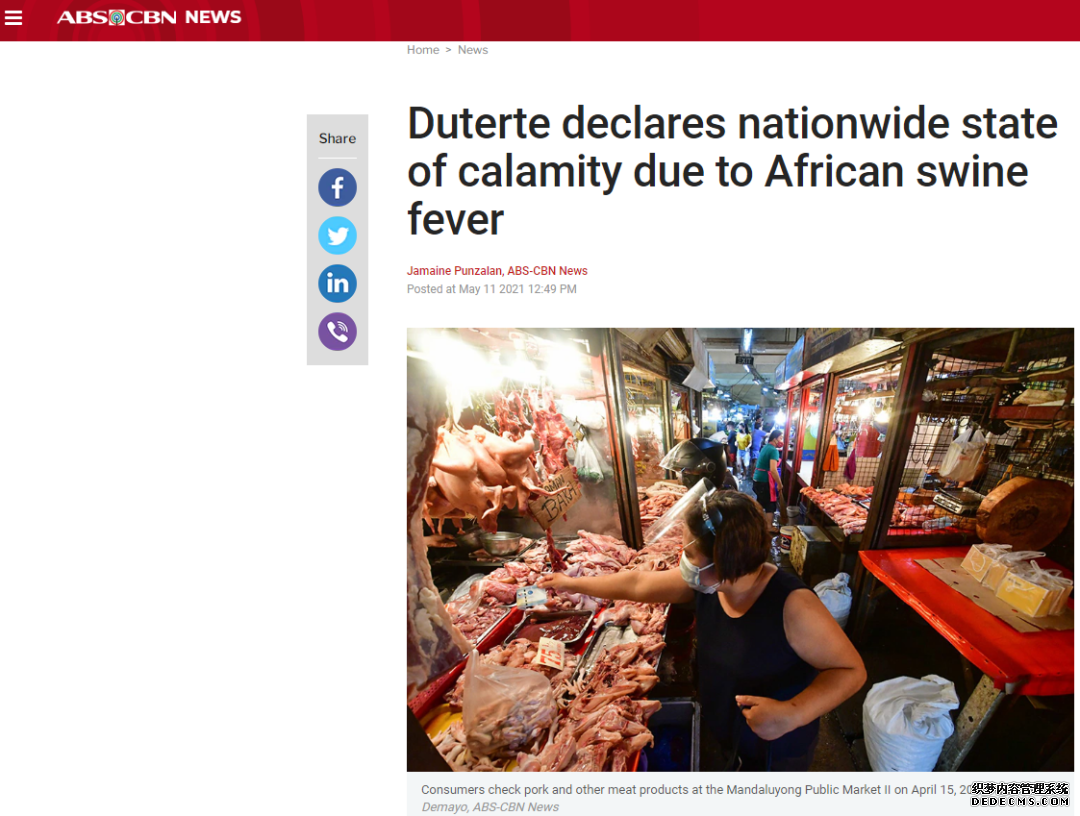The width and height of the screenshot is (1080, 816).
Task: Open the market meat stall photo
Action: [x=740, y=550]
